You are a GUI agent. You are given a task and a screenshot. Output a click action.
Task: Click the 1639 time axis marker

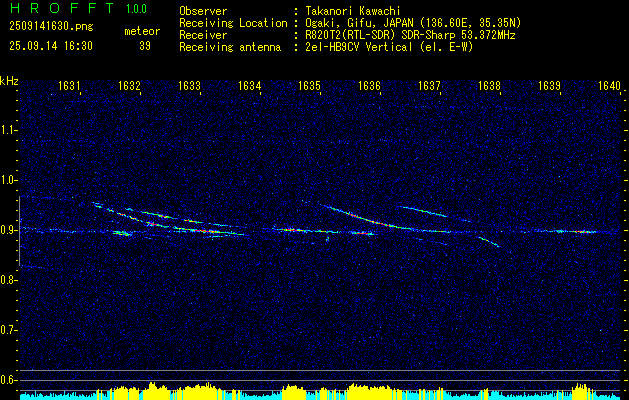click(549, 85)
